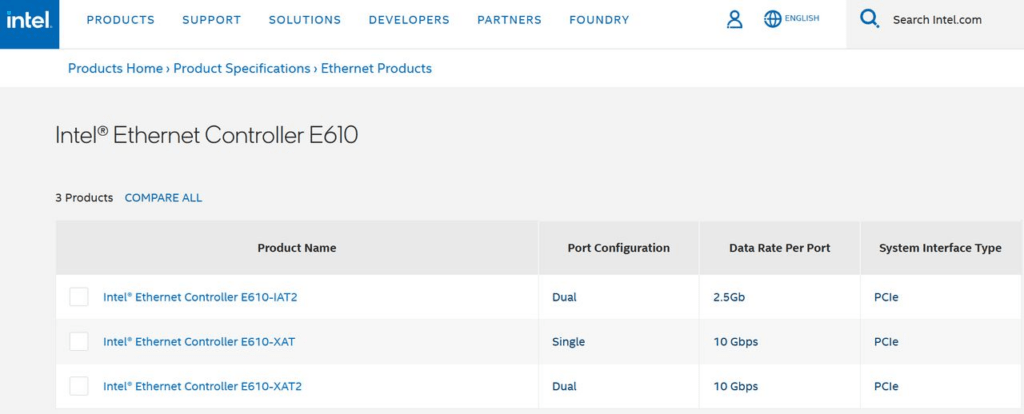Open the Products menu

tap(121, 20)
